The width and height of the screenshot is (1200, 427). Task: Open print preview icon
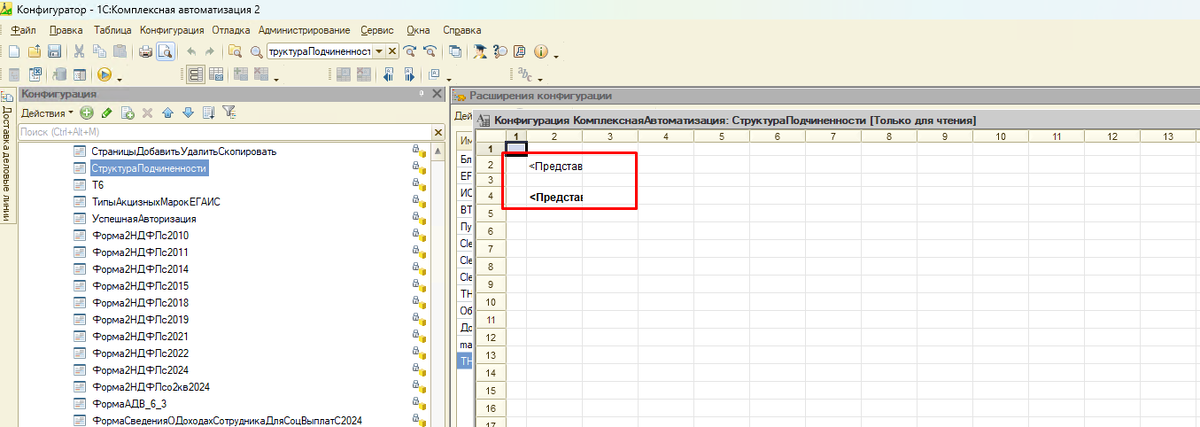[166, 51]
